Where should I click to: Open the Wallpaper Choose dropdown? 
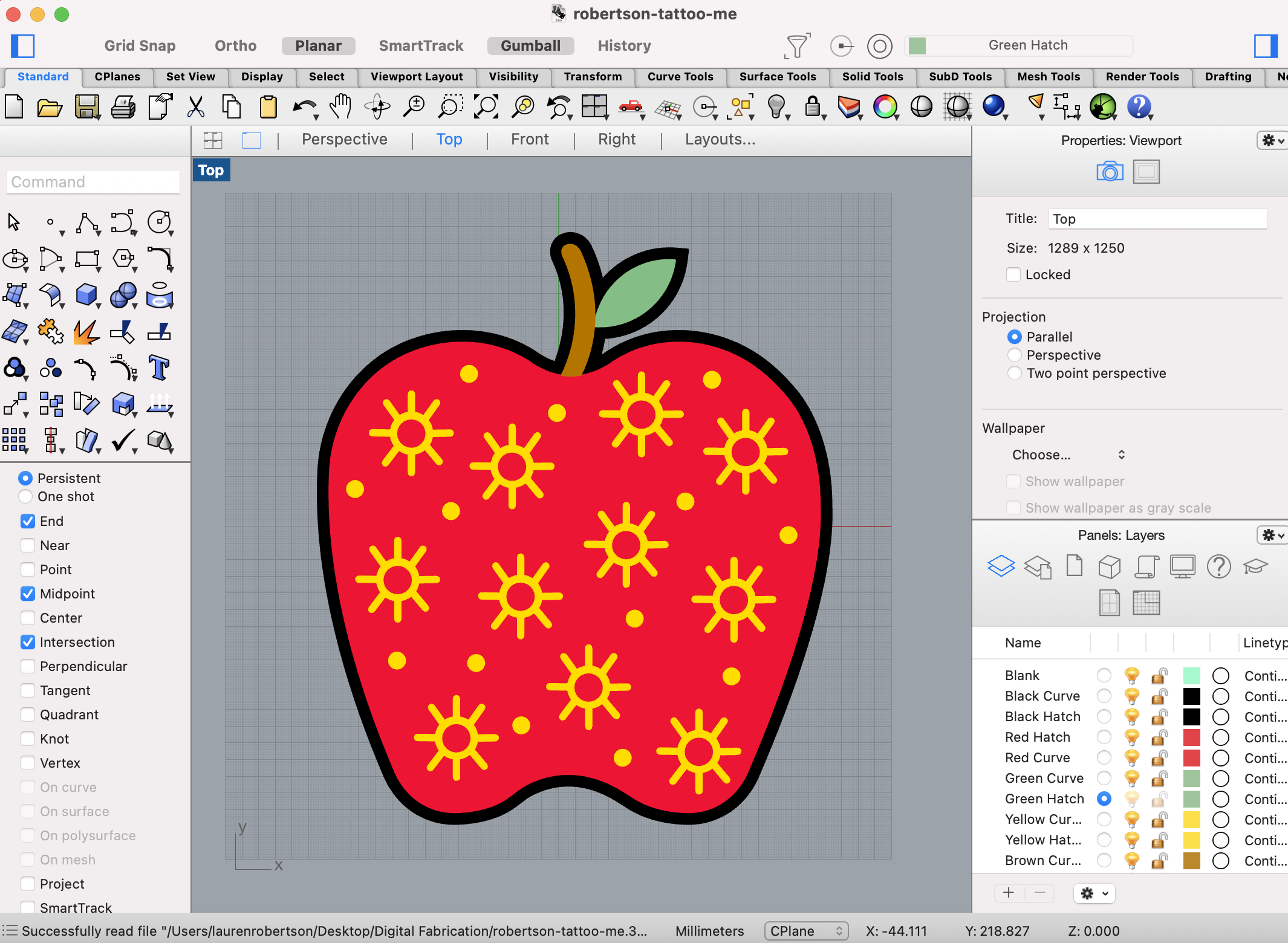tap(1068, 455)
